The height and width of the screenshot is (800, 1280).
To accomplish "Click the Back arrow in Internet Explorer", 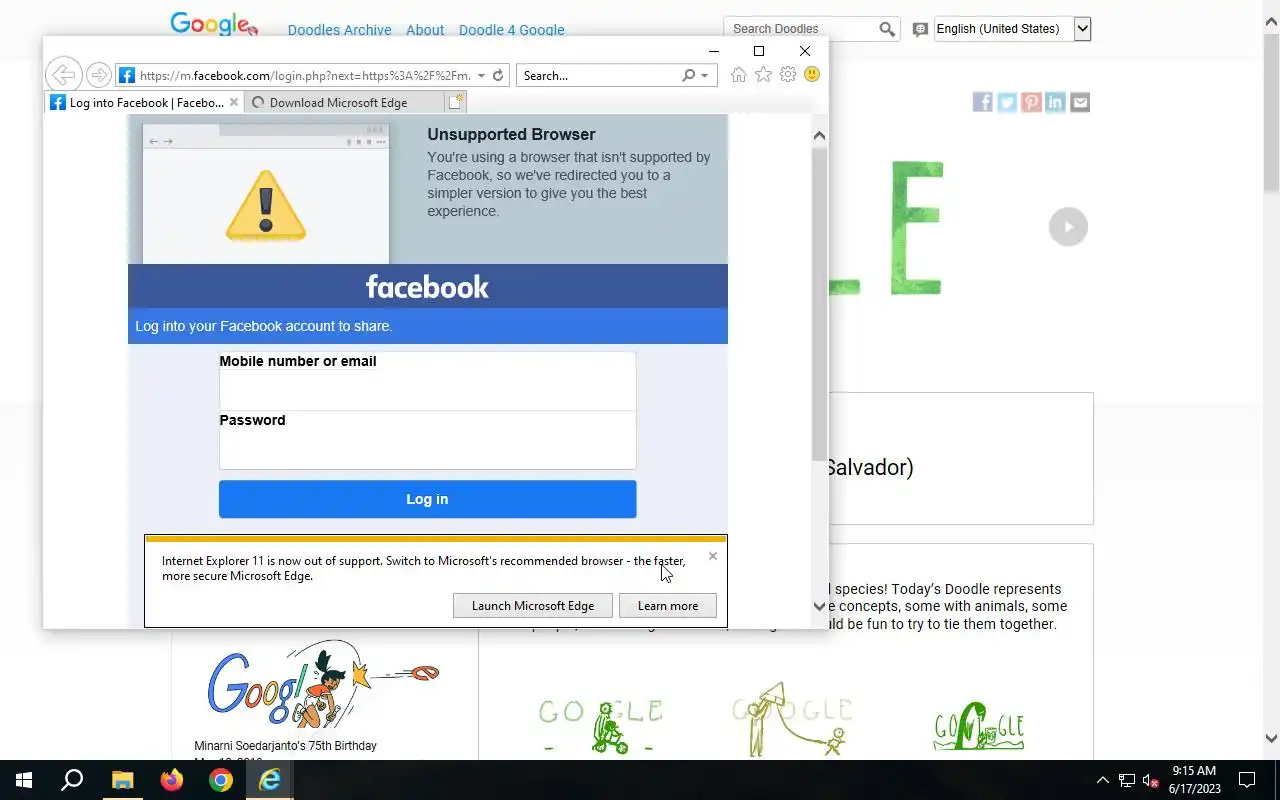I will [x=62, y=75].
